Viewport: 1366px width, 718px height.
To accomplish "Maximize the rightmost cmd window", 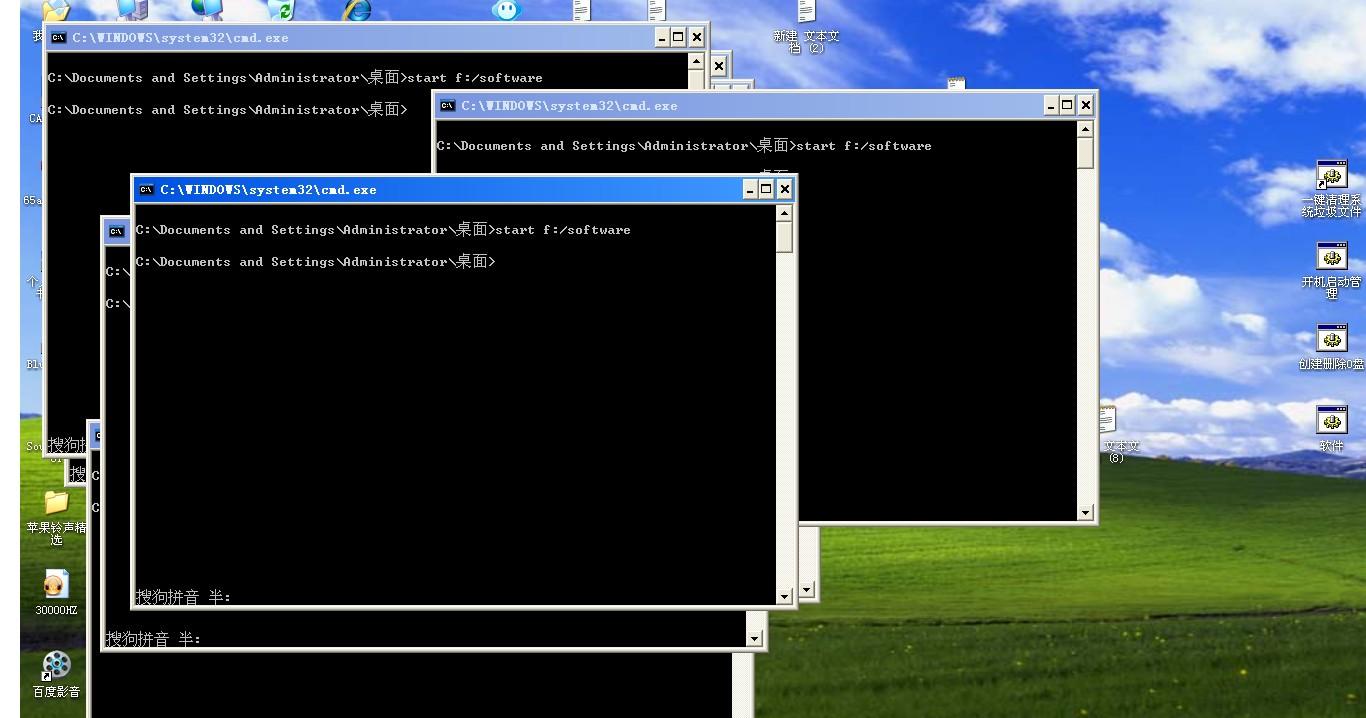I will [x=1068, y=106].
